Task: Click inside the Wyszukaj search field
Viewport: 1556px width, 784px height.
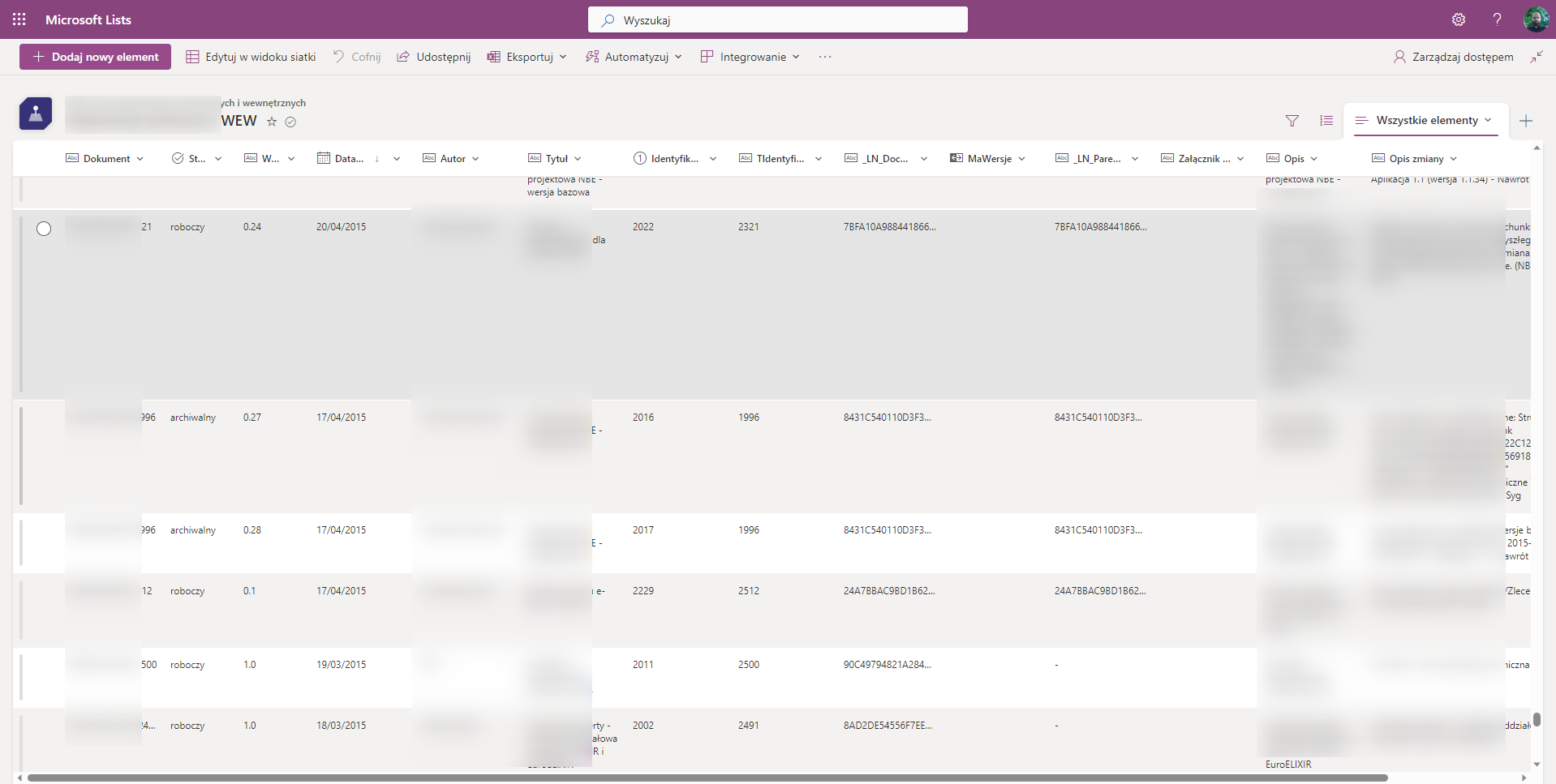Action: point(779,19)
